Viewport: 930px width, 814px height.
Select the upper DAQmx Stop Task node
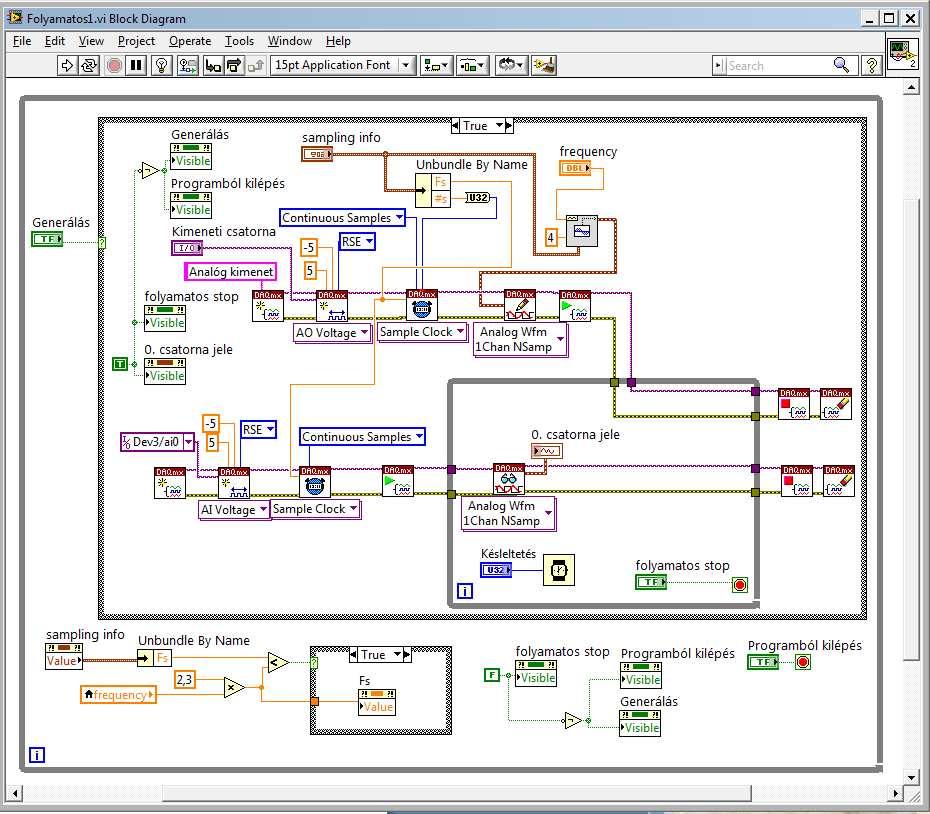794,405
